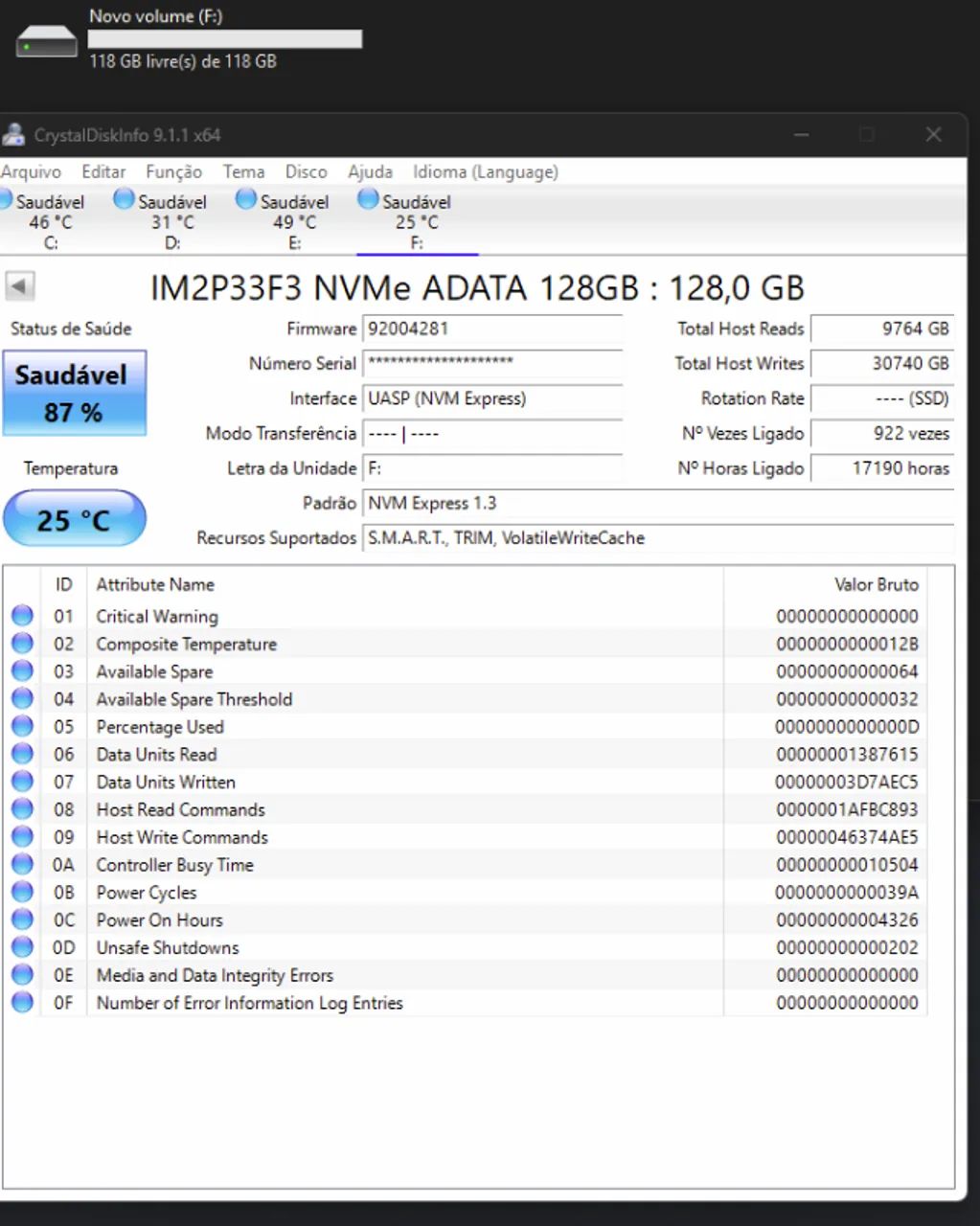Click the status icon for Data Units Written

coord(22,782)
